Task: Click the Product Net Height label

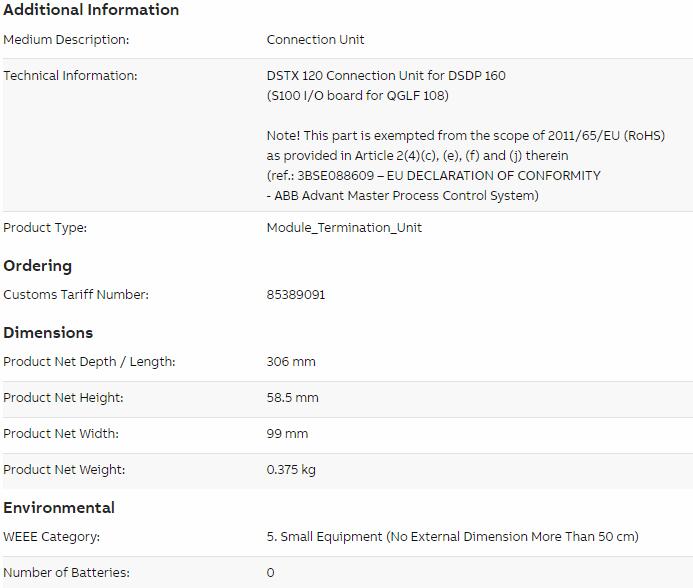Action: pos(63,397)
